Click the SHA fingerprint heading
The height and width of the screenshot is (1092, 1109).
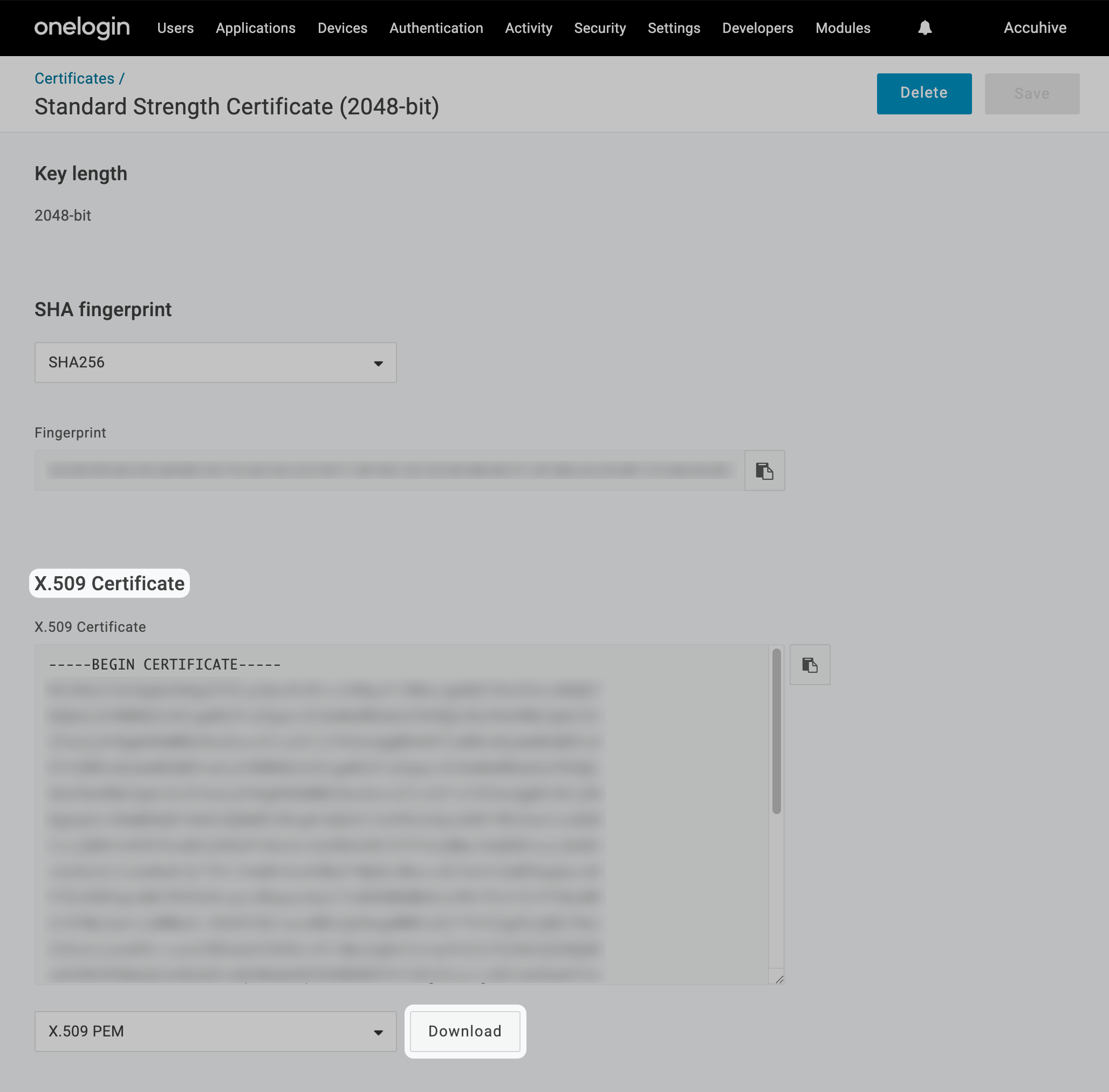click(103, 310)
